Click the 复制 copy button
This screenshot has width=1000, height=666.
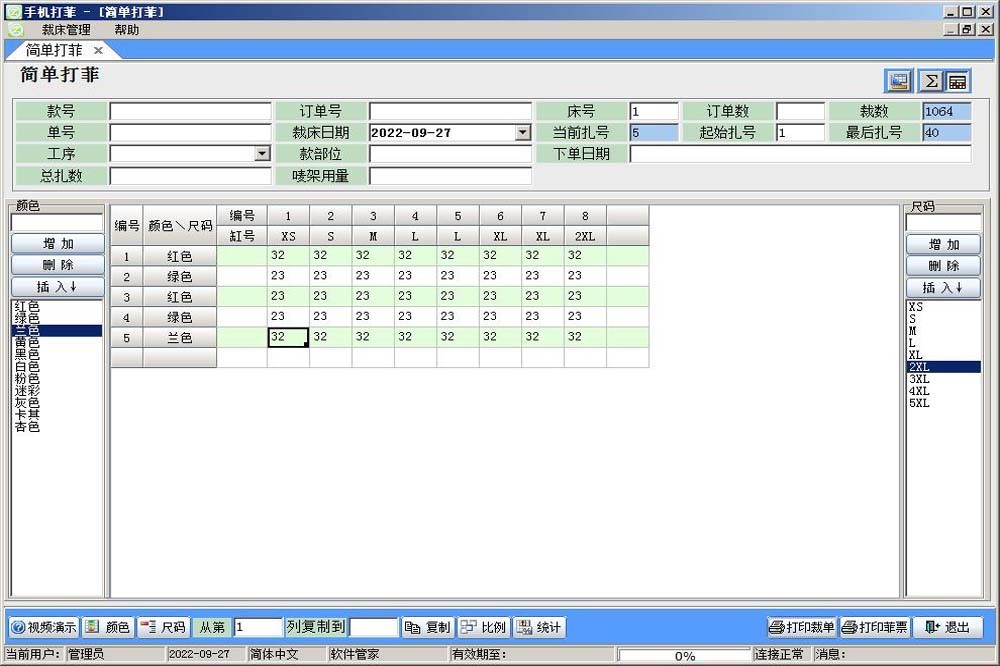pos(428,627)
